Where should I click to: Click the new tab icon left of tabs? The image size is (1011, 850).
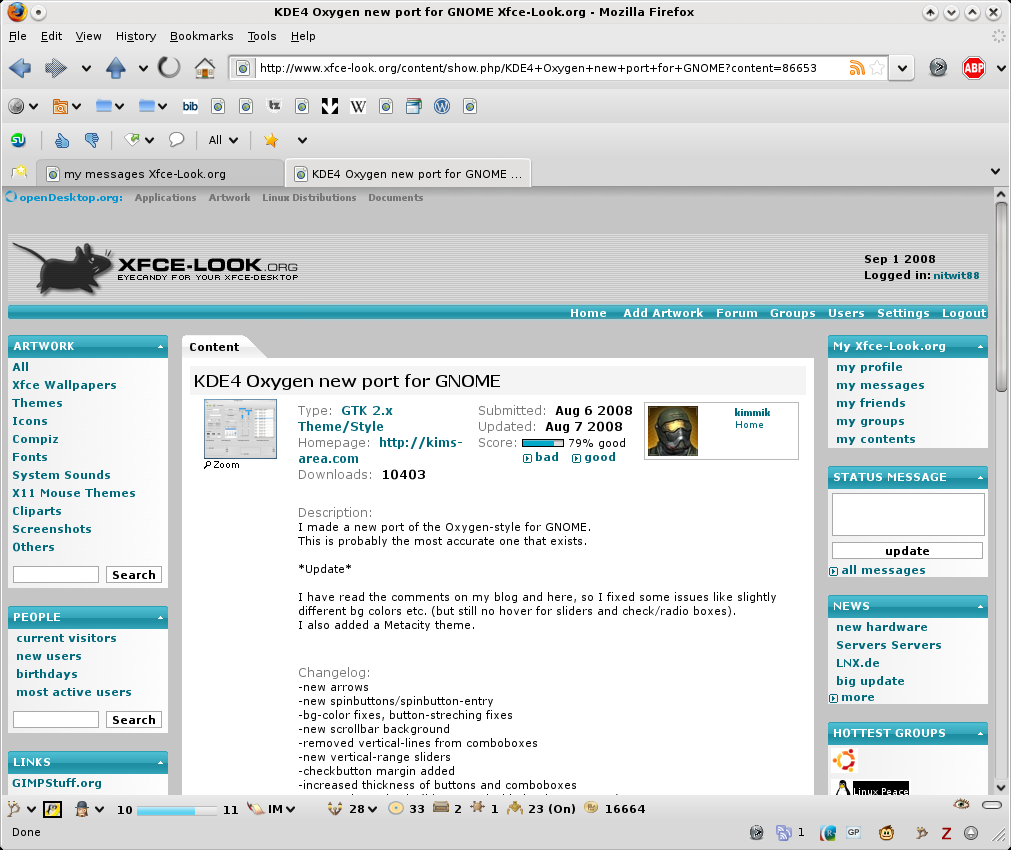point(20,172)
